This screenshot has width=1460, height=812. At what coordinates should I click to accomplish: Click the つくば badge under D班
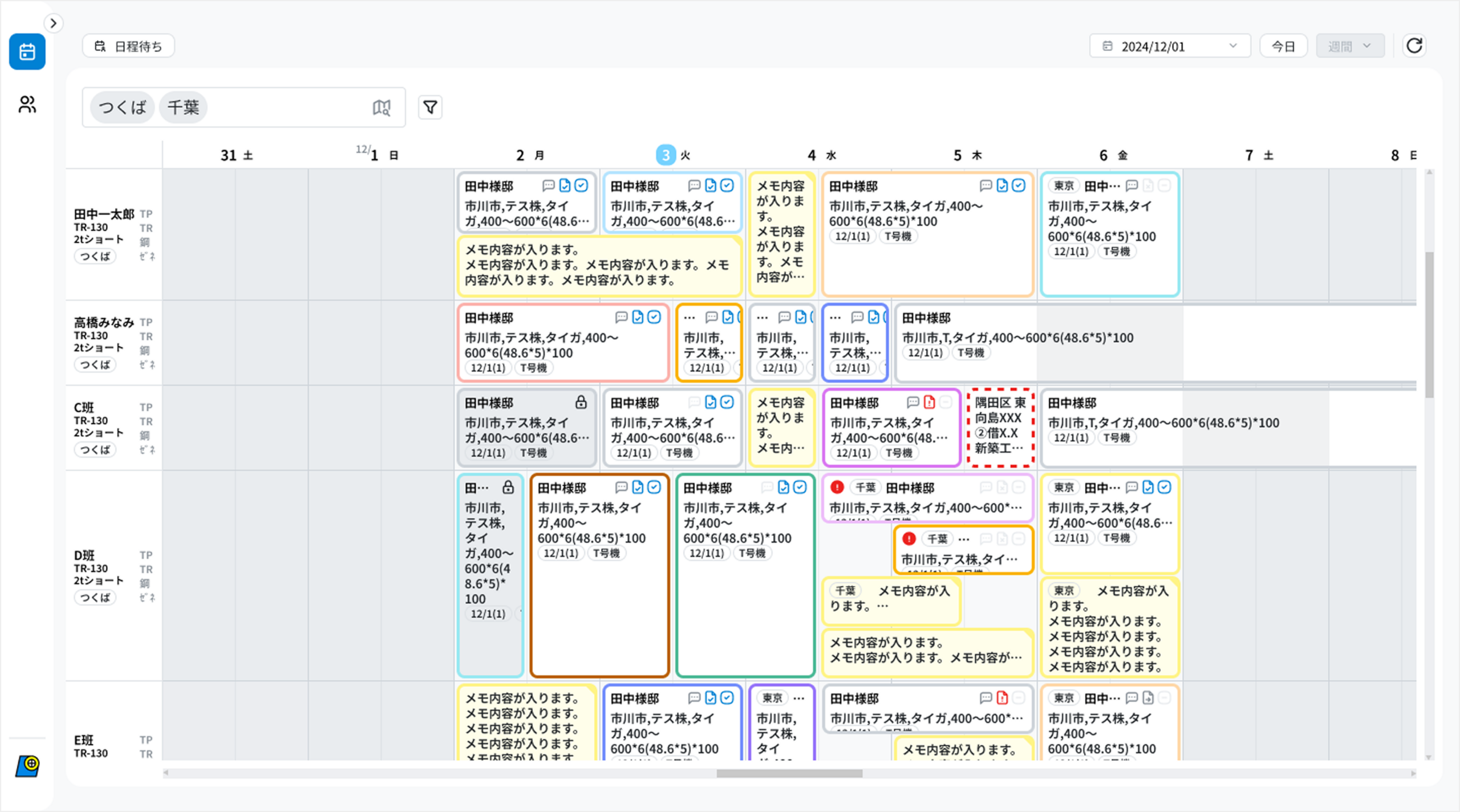95,597
